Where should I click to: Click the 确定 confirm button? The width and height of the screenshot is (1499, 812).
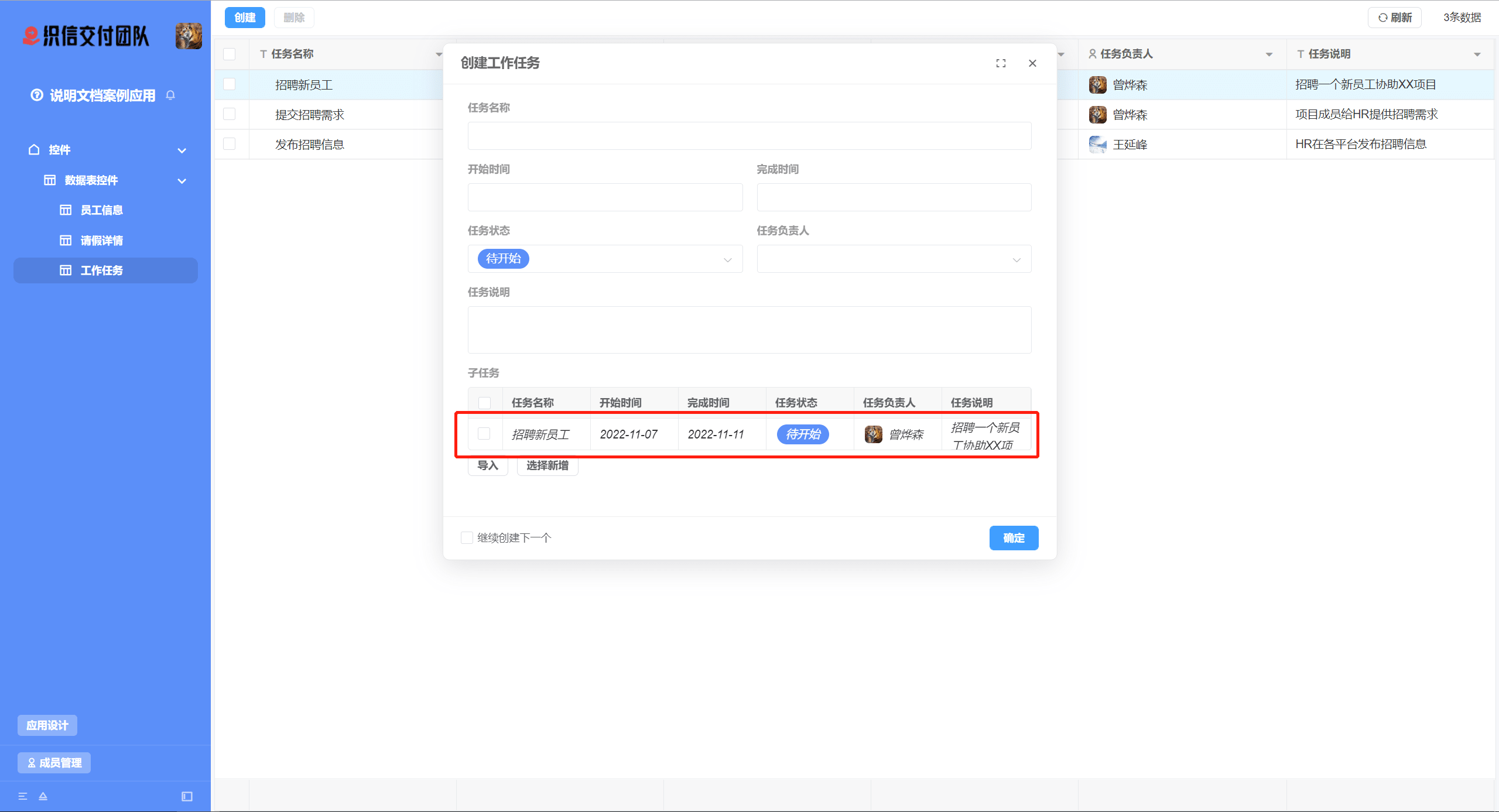[1014, 537]
